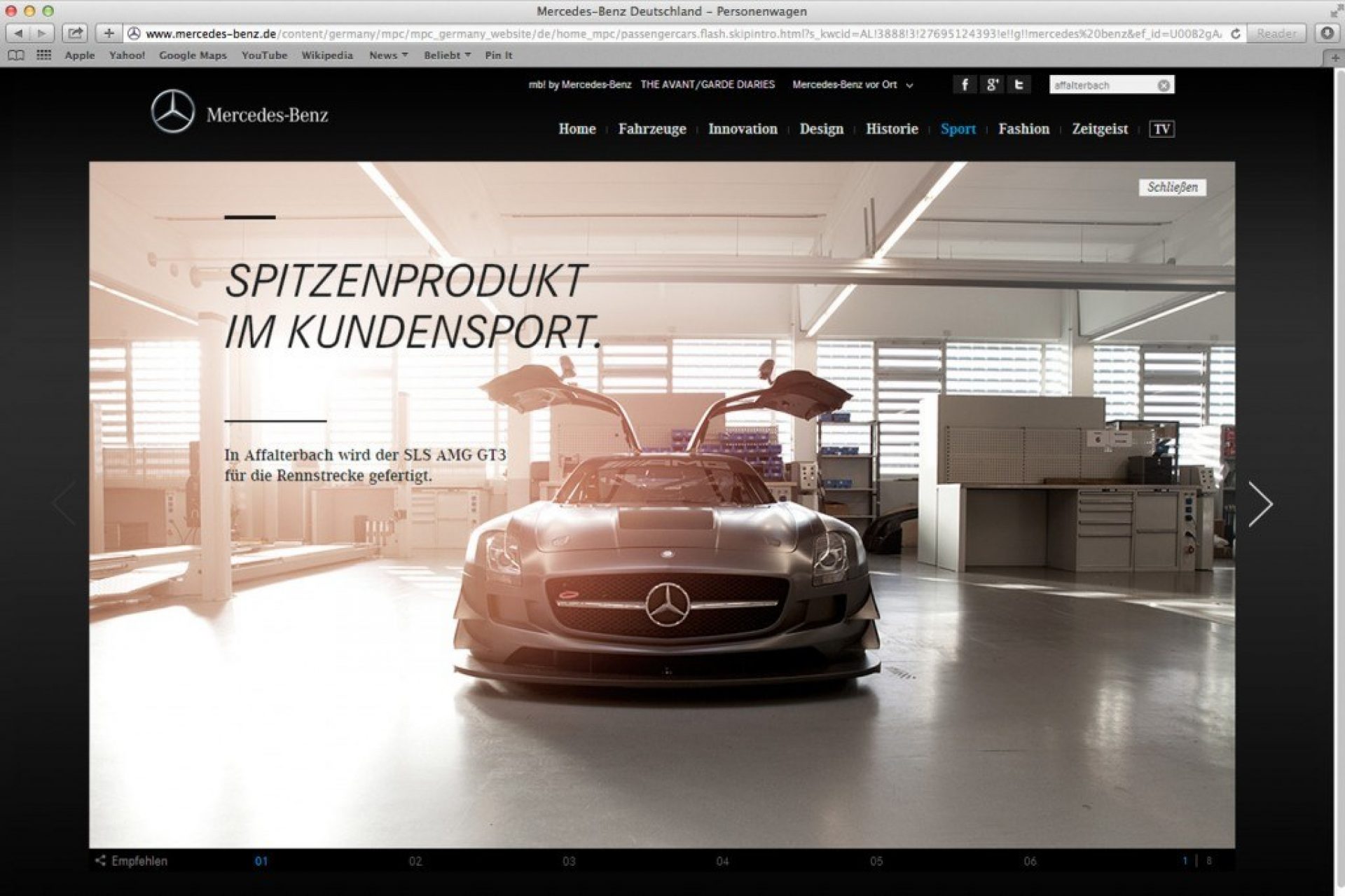Open the downloads icon in Safari toolbar
The width and height of the screenshot is (1345, 896).
[1327, 33]
